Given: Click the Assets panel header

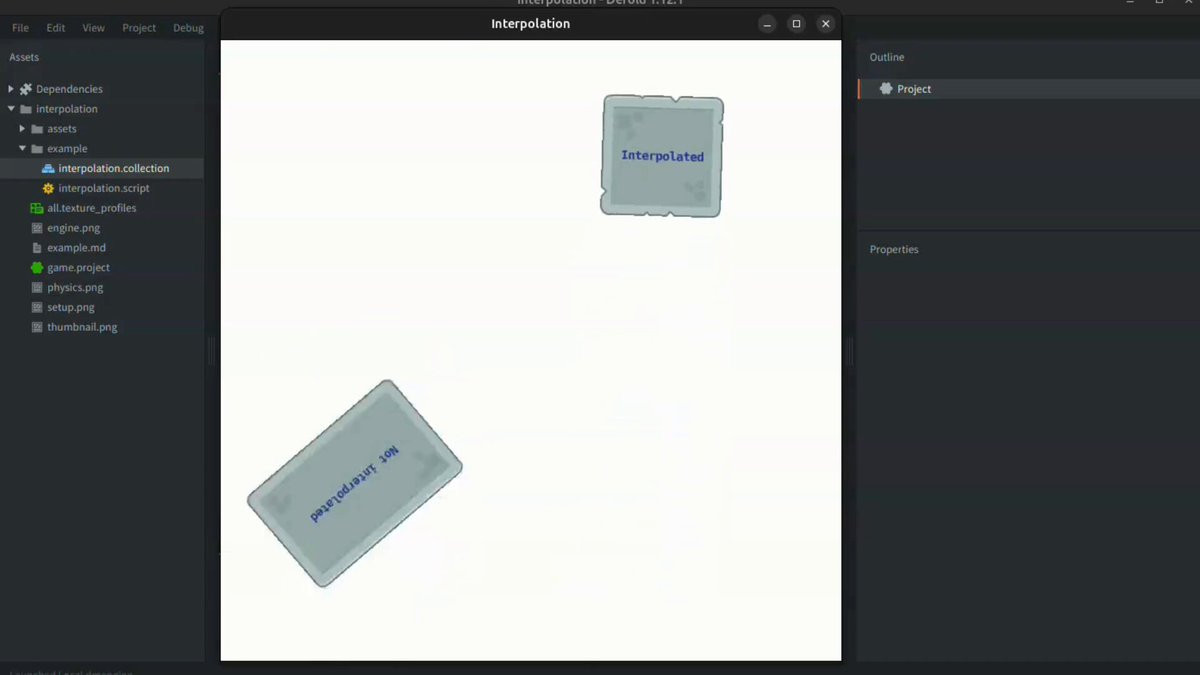Looking at the screenshot, I should click(24, 58).
